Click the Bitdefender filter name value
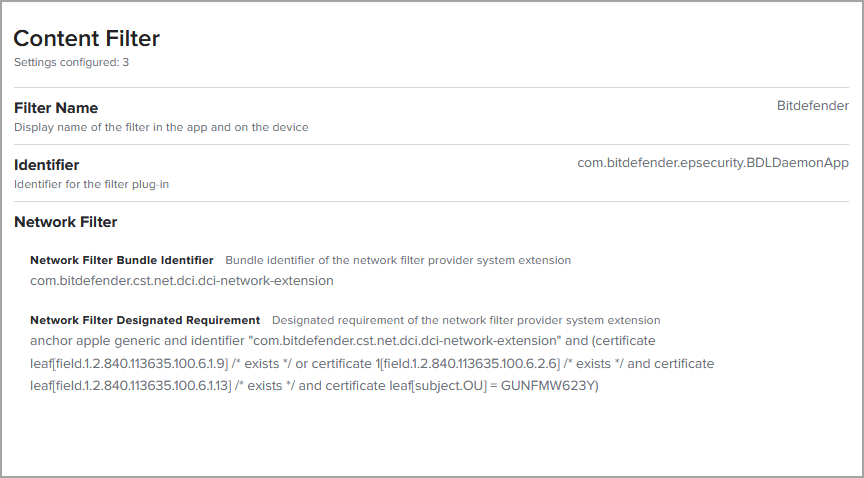This screenshot has height=478, width=864. click(x=812, y=105)
